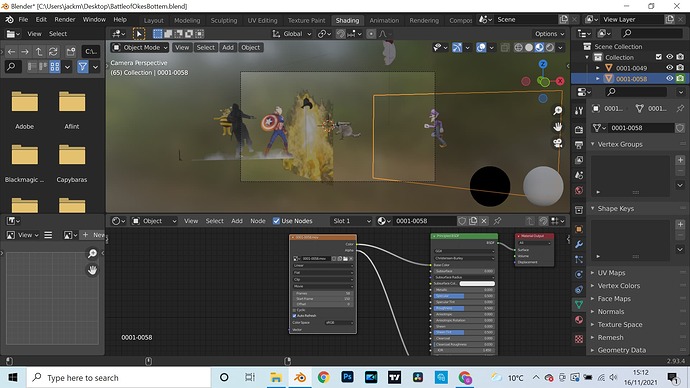
Task: Go back in file browser
Action: pyautogui.click(x=11, y=51)
